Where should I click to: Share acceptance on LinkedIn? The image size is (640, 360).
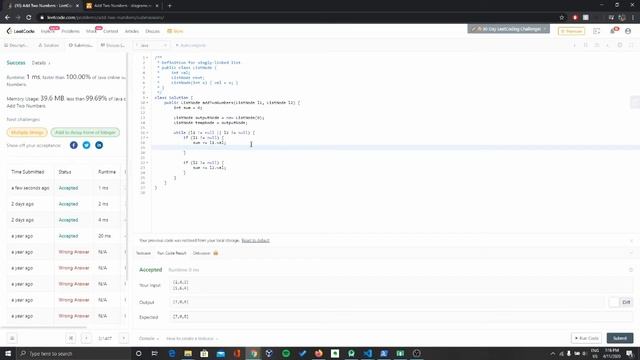tap(99, 145)
